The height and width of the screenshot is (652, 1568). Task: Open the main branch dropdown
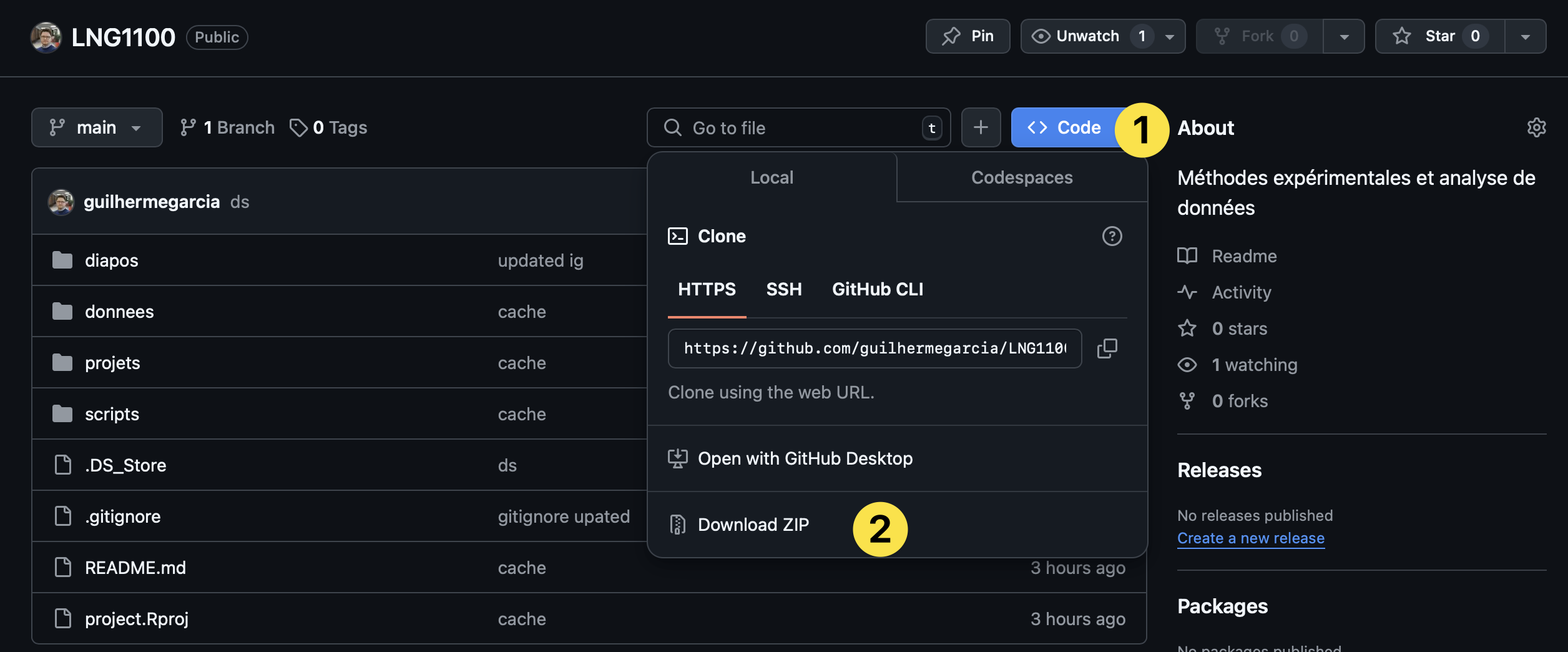pyautogui.click(x=97, y=127)
